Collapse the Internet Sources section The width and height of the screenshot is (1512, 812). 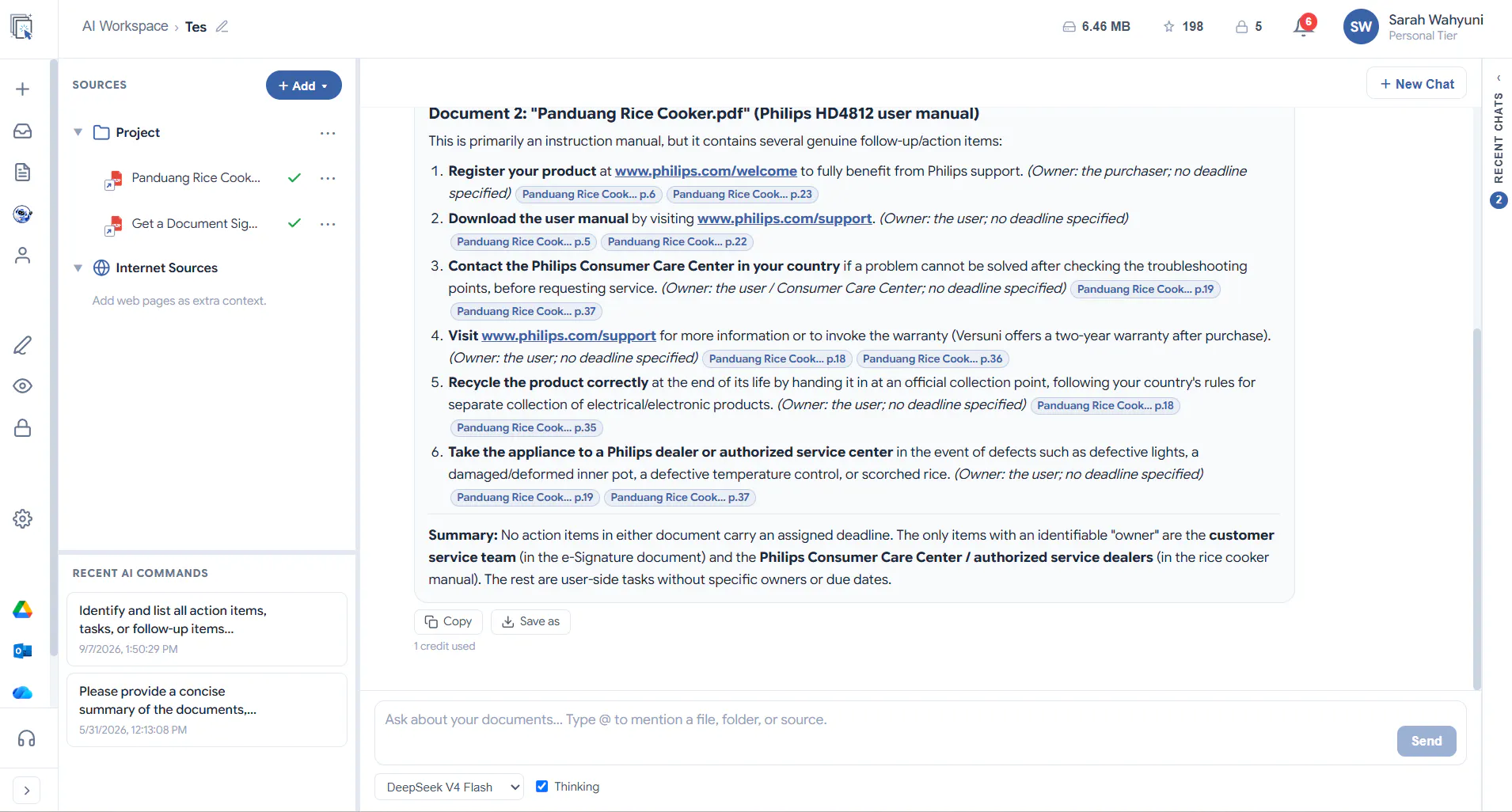pyautogui.click(x=78, y=268)
